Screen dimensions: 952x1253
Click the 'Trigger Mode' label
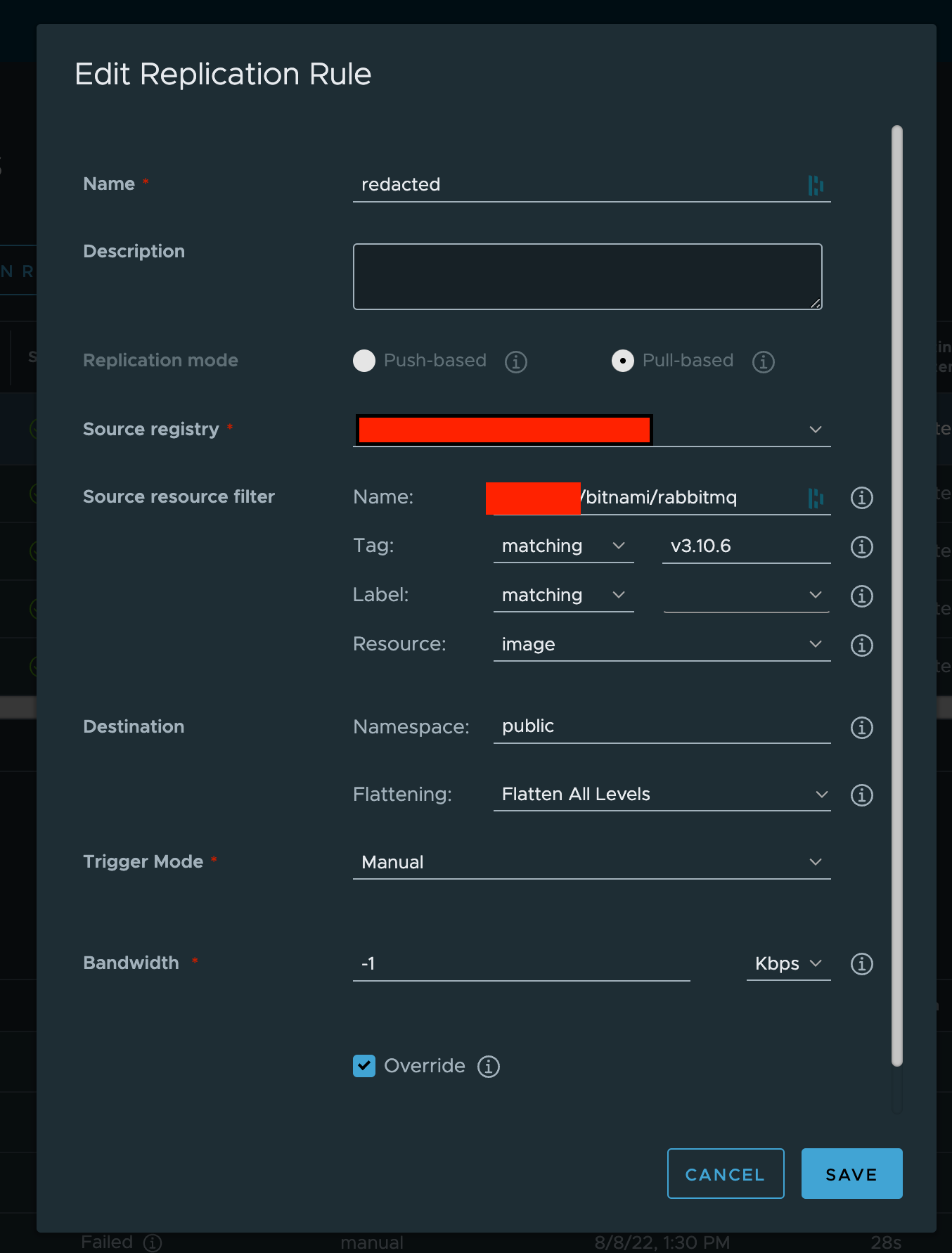(x=143, y=862)
